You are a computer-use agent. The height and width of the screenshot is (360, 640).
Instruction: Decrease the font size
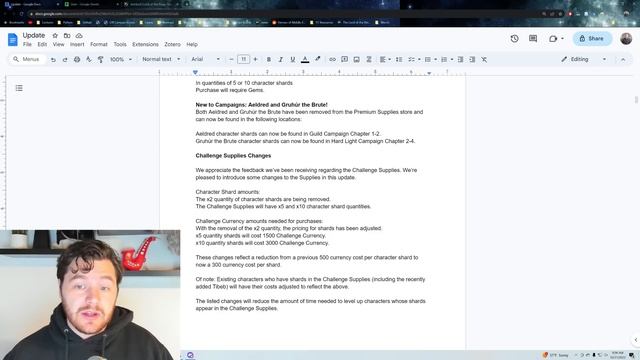coord(231,60)
